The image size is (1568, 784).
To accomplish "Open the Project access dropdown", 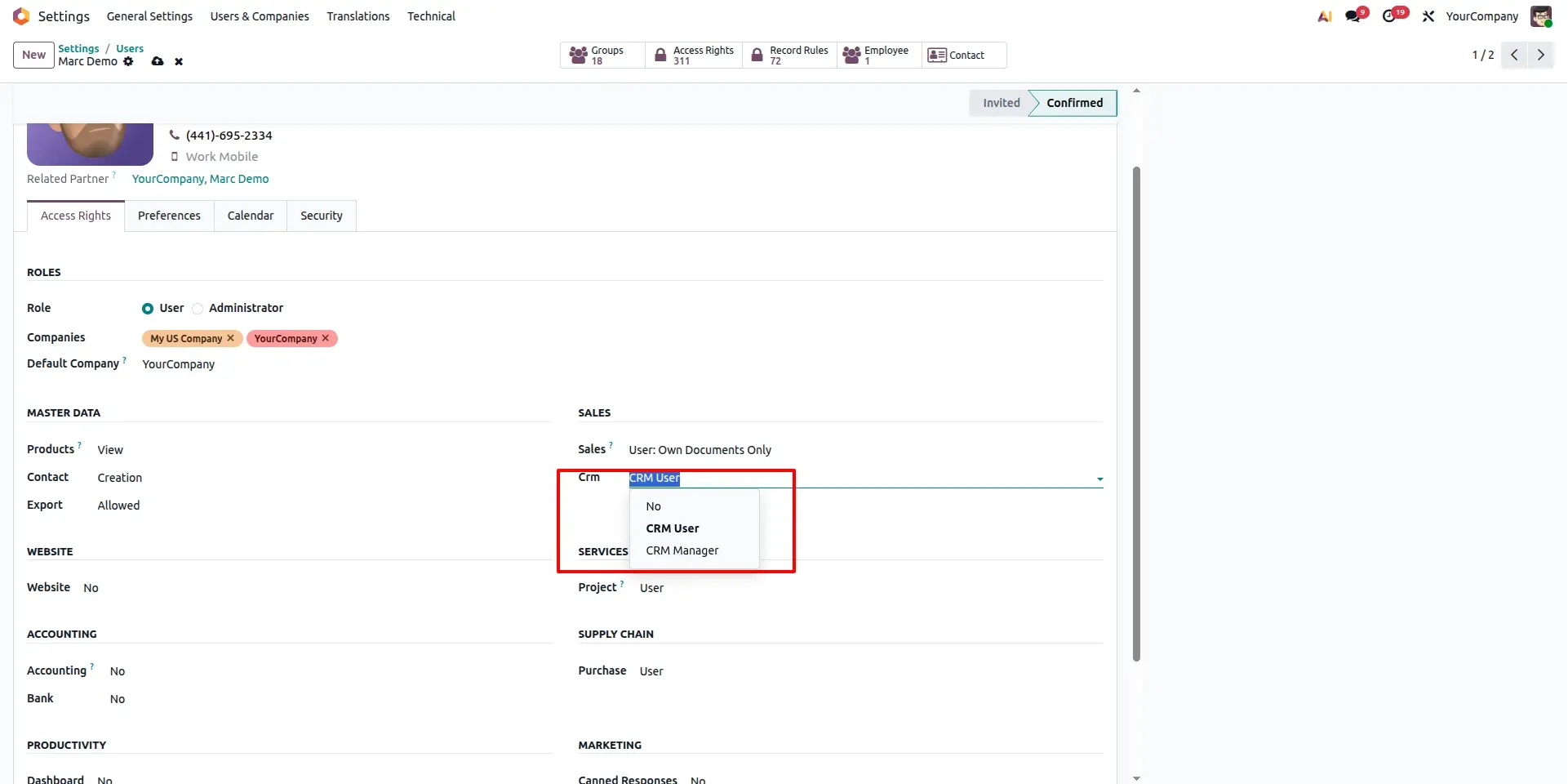I will coord(871,588).
